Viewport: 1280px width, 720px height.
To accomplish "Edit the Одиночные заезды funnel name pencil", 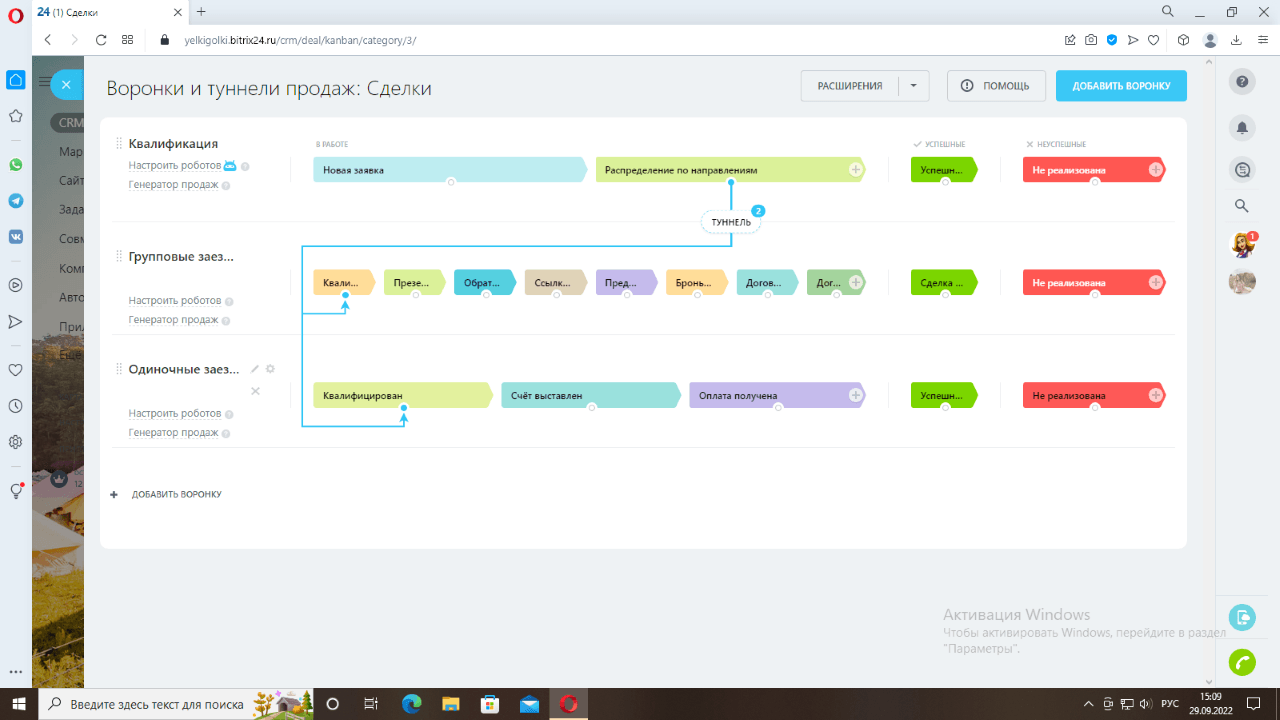I will [255, 369].
